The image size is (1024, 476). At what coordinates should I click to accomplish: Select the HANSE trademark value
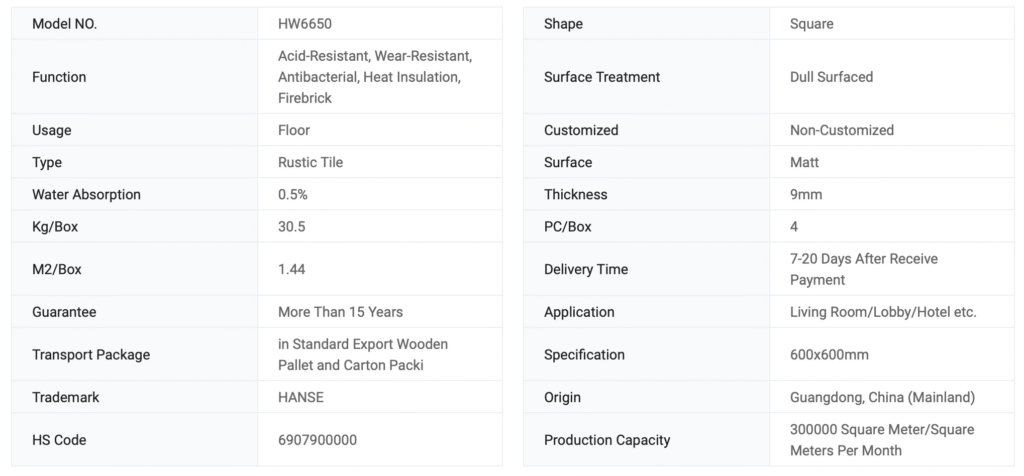coord(301,397)
